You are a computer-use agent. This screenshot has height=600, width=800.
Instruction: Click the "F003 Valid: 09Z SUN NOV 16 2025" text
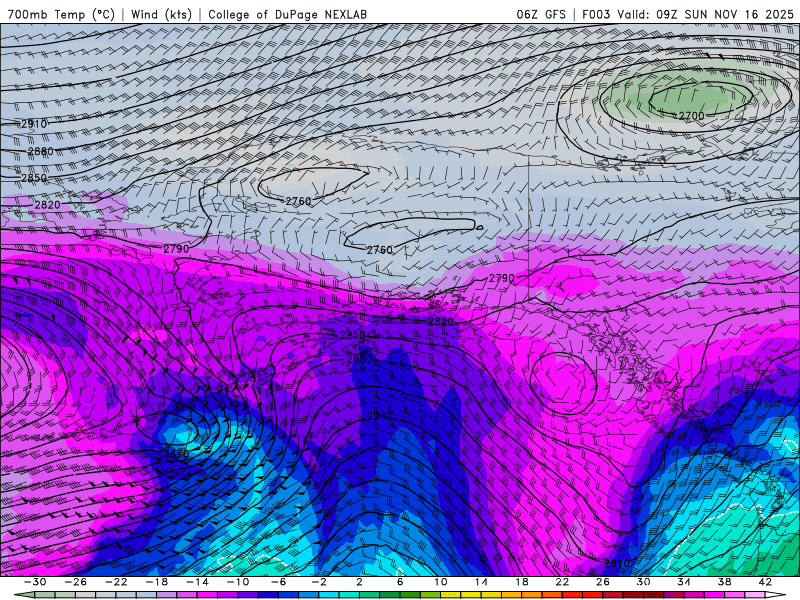[688, 14]
